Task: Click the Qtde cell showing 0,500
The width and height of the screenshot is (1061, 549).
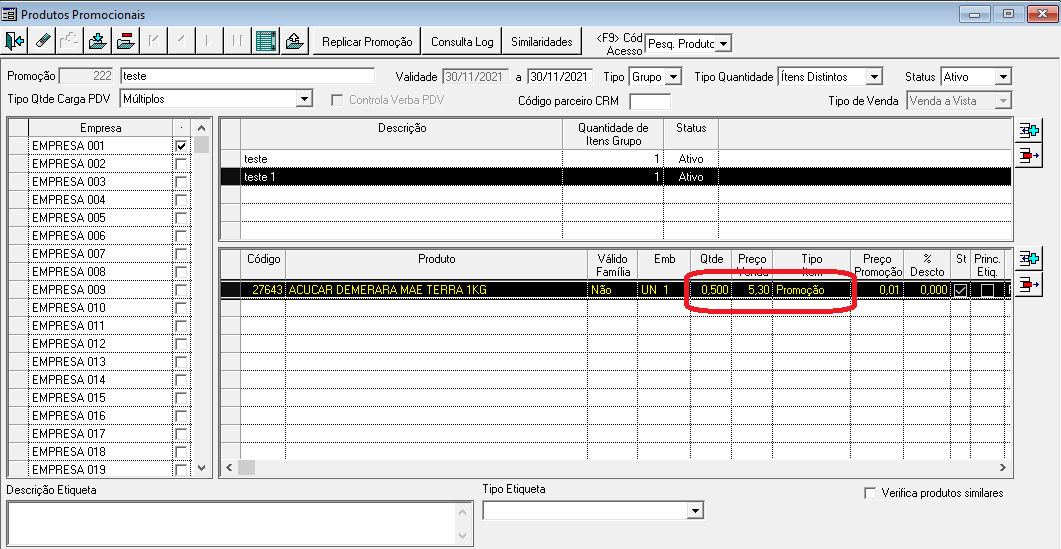Action: point(710,290)
